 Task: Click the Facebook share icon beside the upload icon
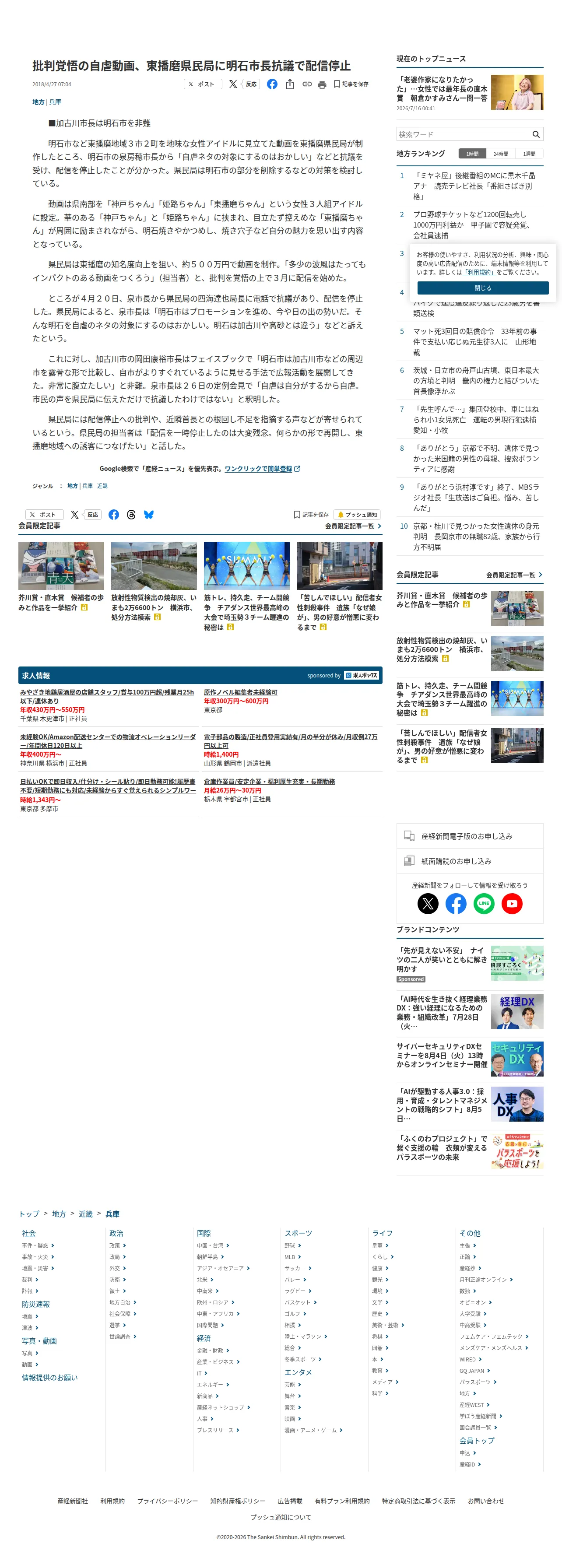click(x=272, y=84)
